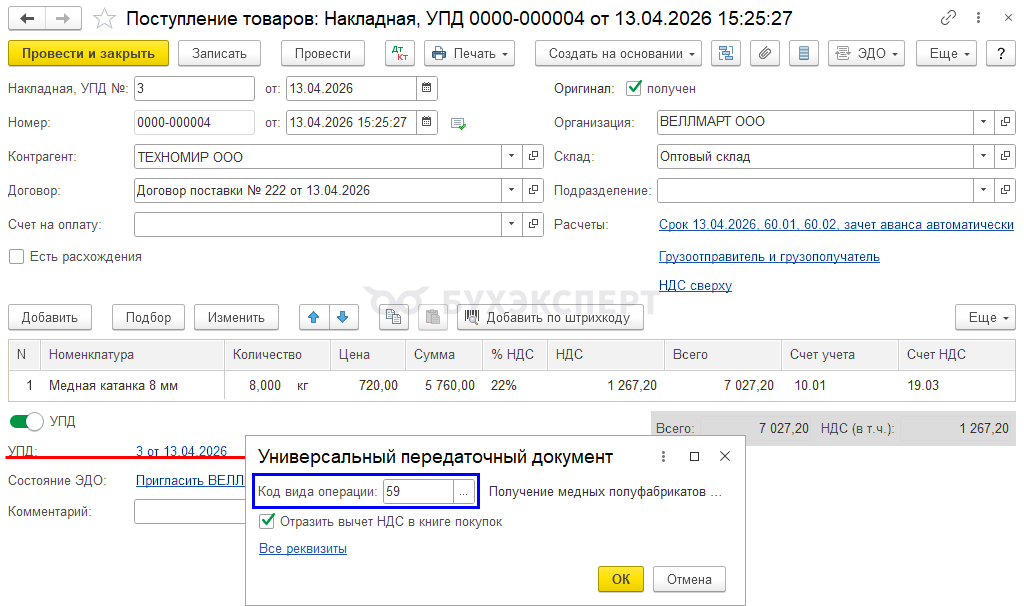Open the related documents structure icon
The image size is (1024, 606).
[x=726, y=54]
